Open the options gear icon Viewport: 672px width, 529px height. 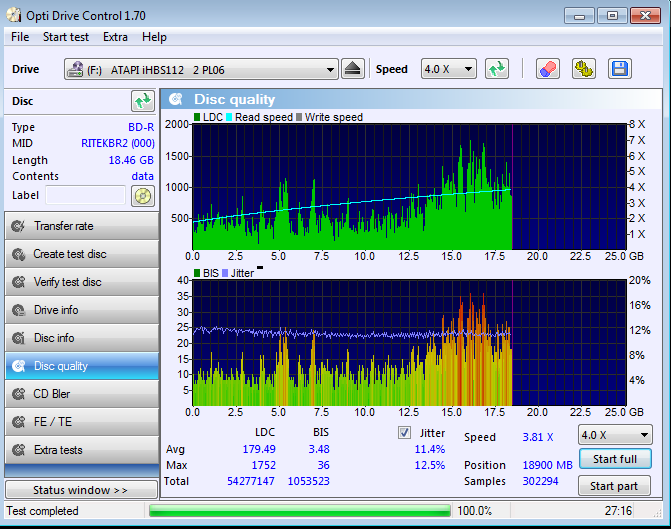[x=584, y=69]
